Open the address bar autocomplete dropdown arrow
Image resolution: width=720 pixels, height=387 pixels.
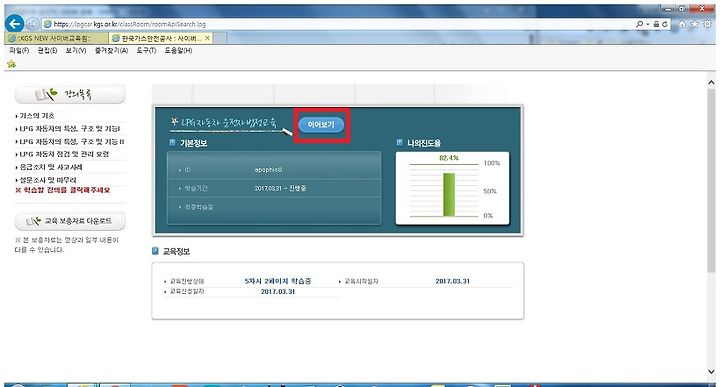point(648,24)
